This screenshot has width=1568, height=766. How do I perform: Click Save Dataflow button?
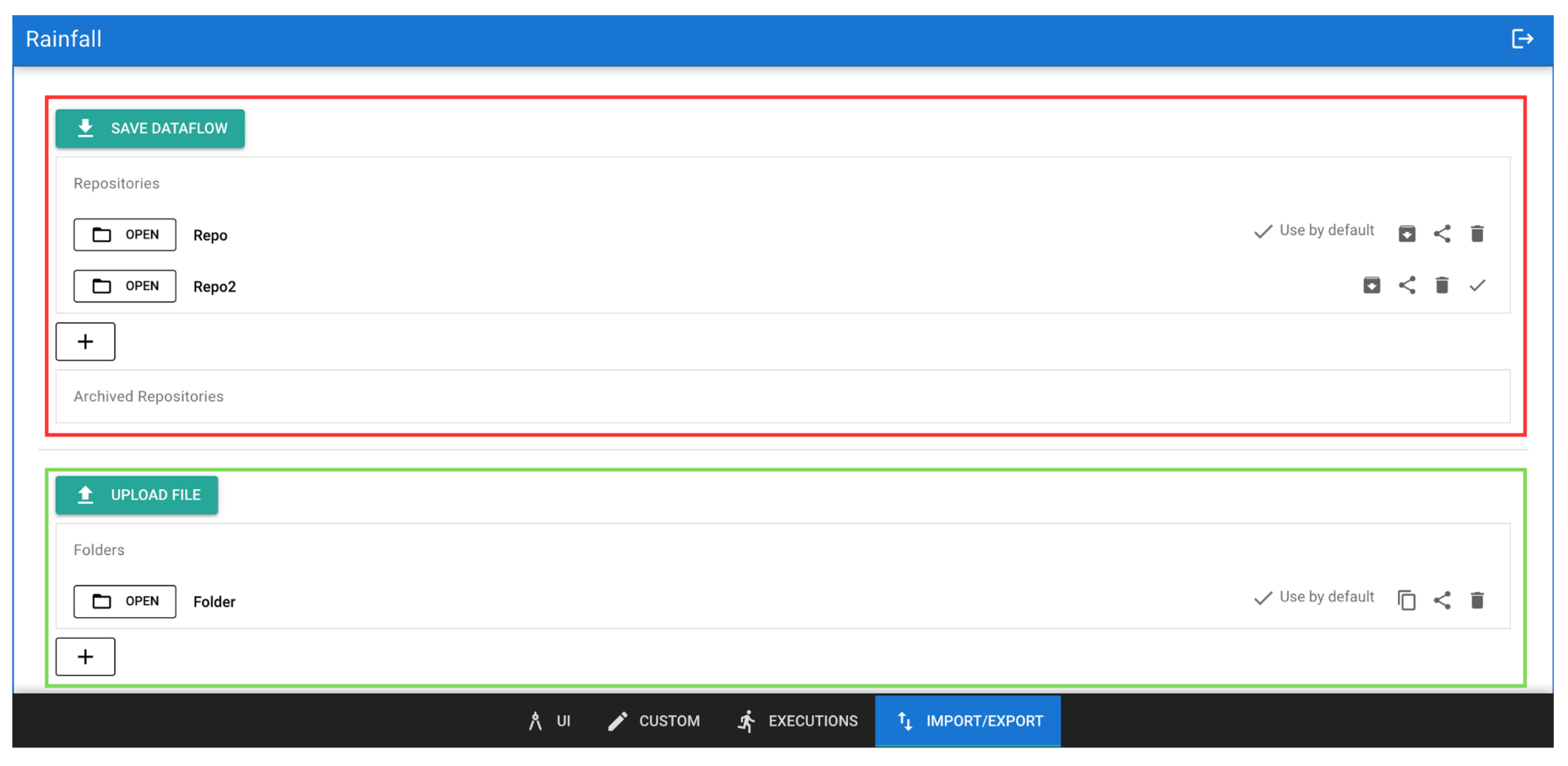(x=150, y=128)
